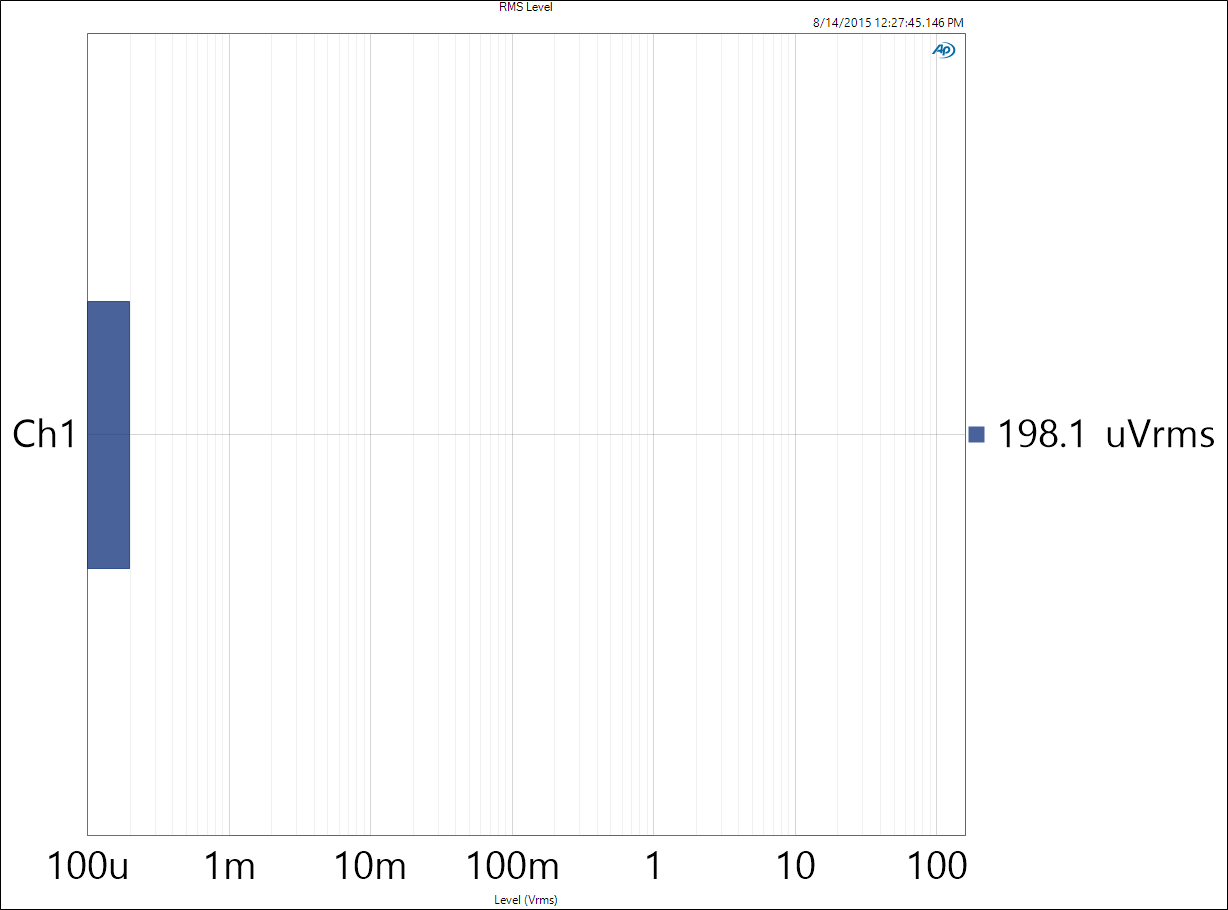Click the 1m axis label
The width and height of the screenshot is (1228, 910).
[229, 866]
